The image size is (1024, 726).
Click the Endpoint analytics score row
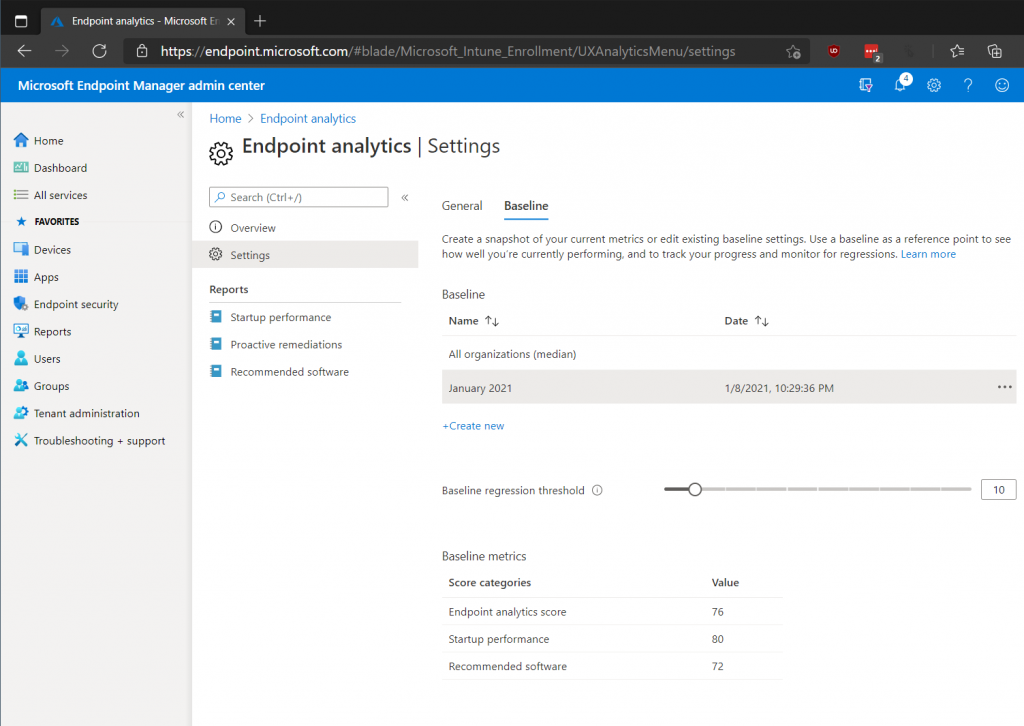pos(612,612)
